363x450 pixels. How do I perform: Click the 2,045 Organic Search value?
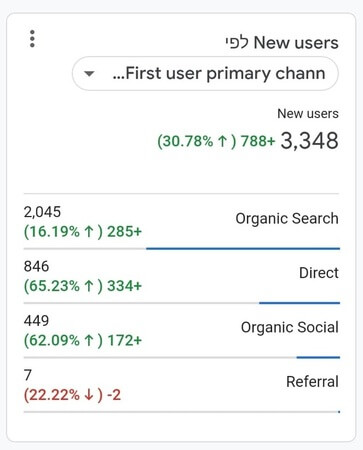coord(42,212)
